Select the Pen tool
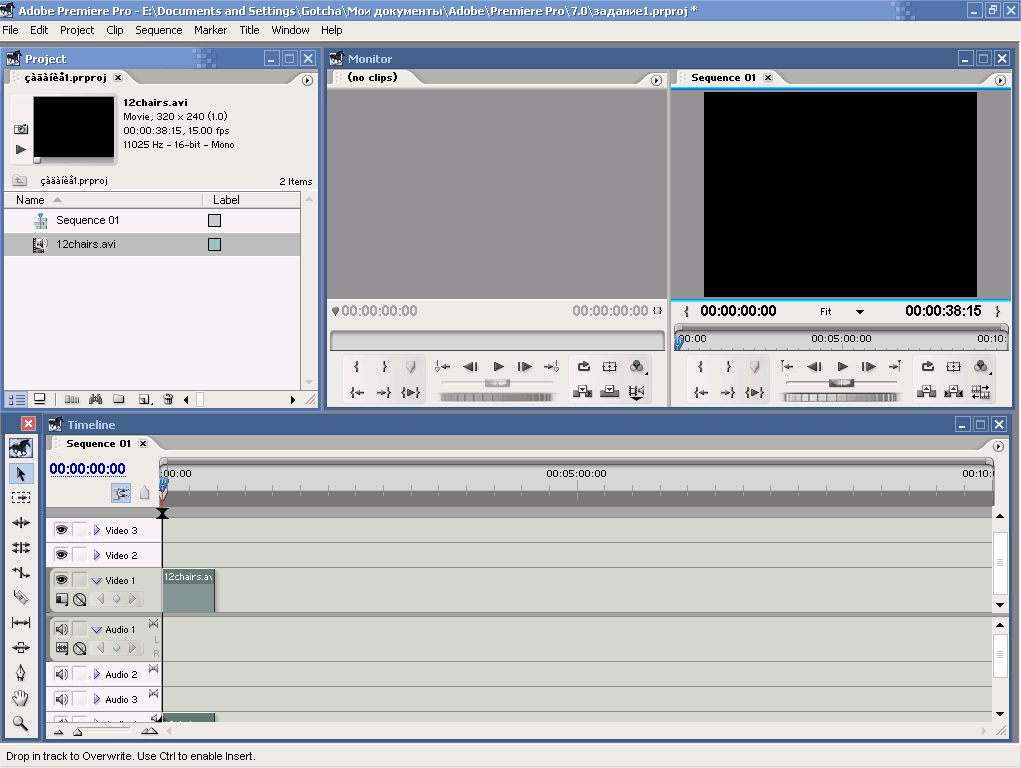This screenshot has width=1021, height=768. [21, 673]
